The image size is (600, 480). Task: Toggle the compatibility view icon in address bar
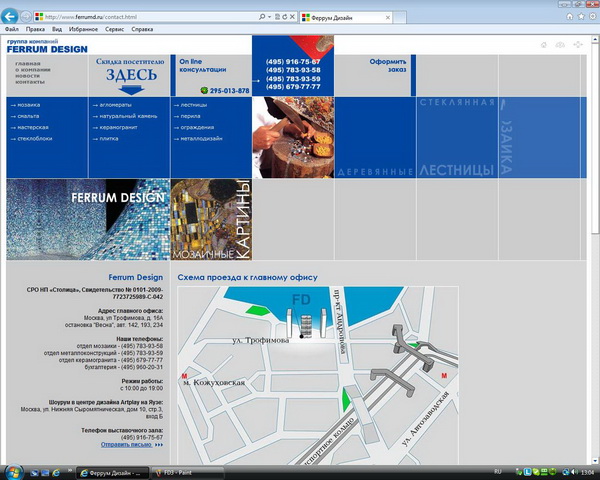[x=277, y=17]
